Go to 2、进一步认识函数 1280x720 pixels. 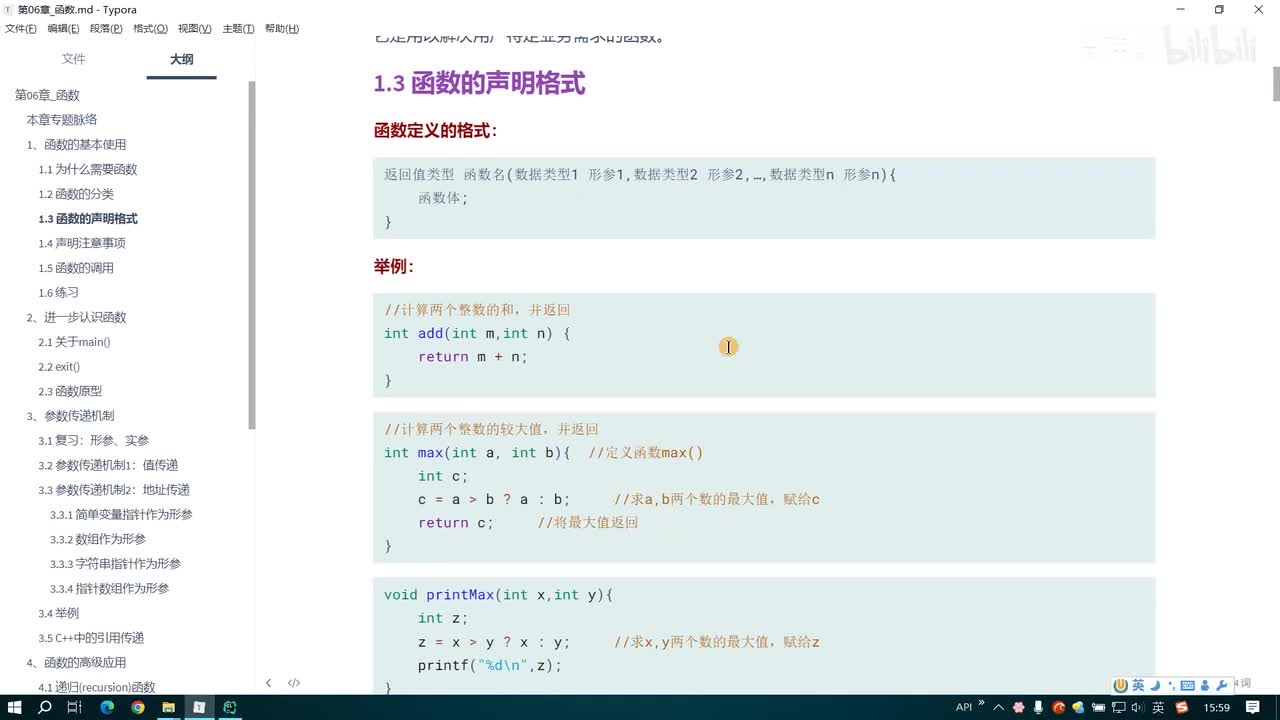pyautogui.click(x=77, y=317)
